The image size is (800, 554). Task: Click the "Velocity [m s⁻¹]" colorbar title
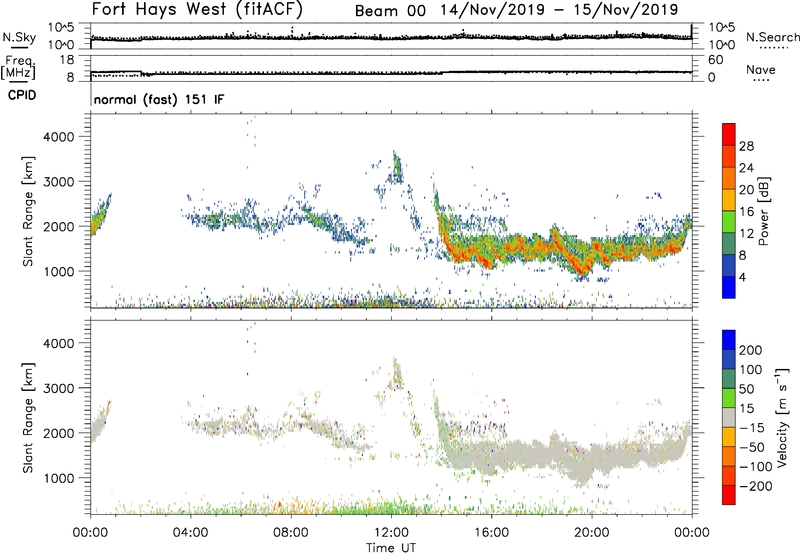pyautogui.click(x=782, y=417)
